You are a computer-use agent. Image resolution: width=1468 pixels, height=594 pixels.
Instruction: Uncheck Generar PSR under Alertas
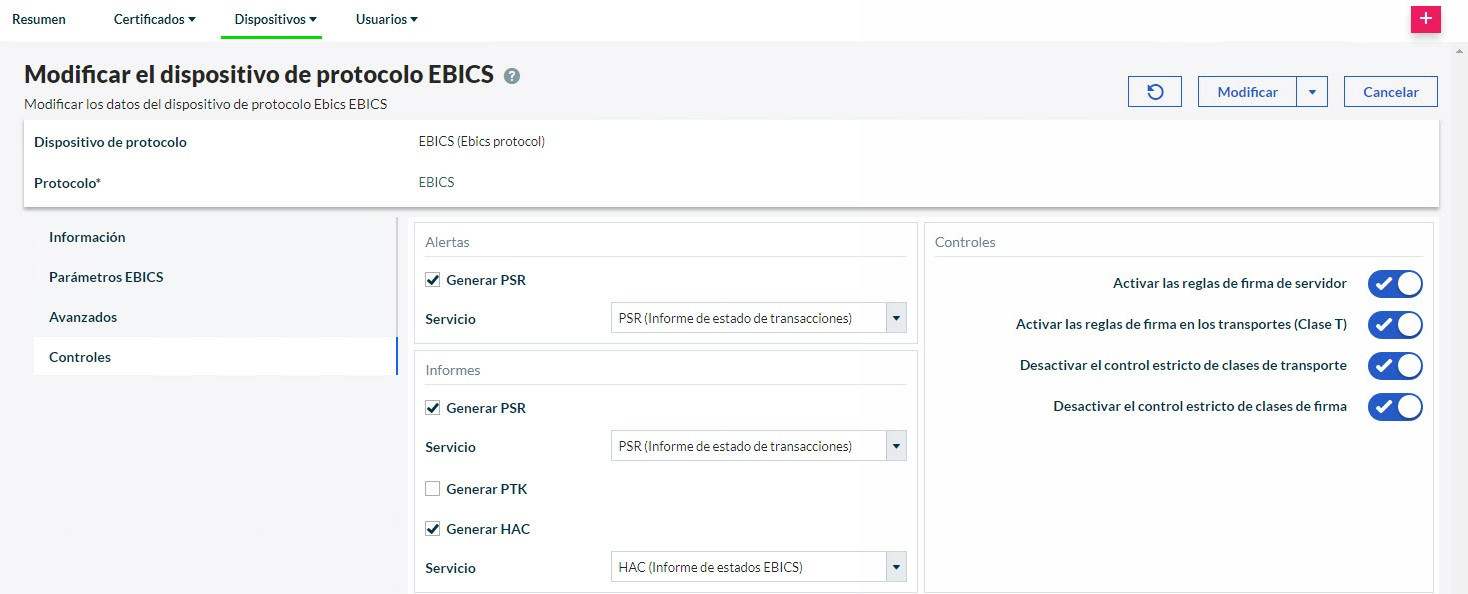433,280
